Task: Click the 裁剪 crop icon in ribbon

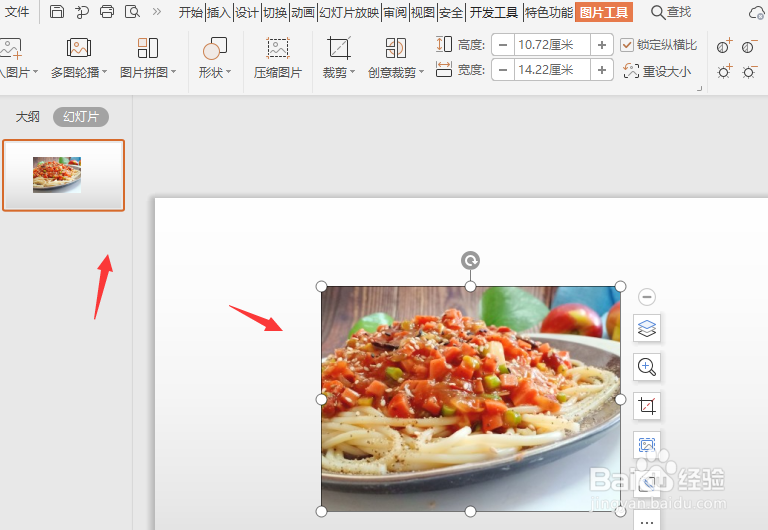Action: coord(338,48)
